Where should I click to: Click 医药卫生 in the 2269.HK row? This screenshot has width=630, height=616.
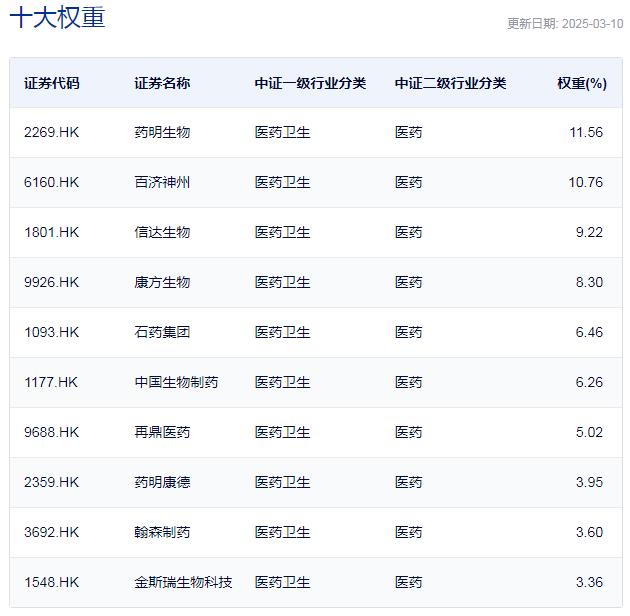(x=282, y=132)
